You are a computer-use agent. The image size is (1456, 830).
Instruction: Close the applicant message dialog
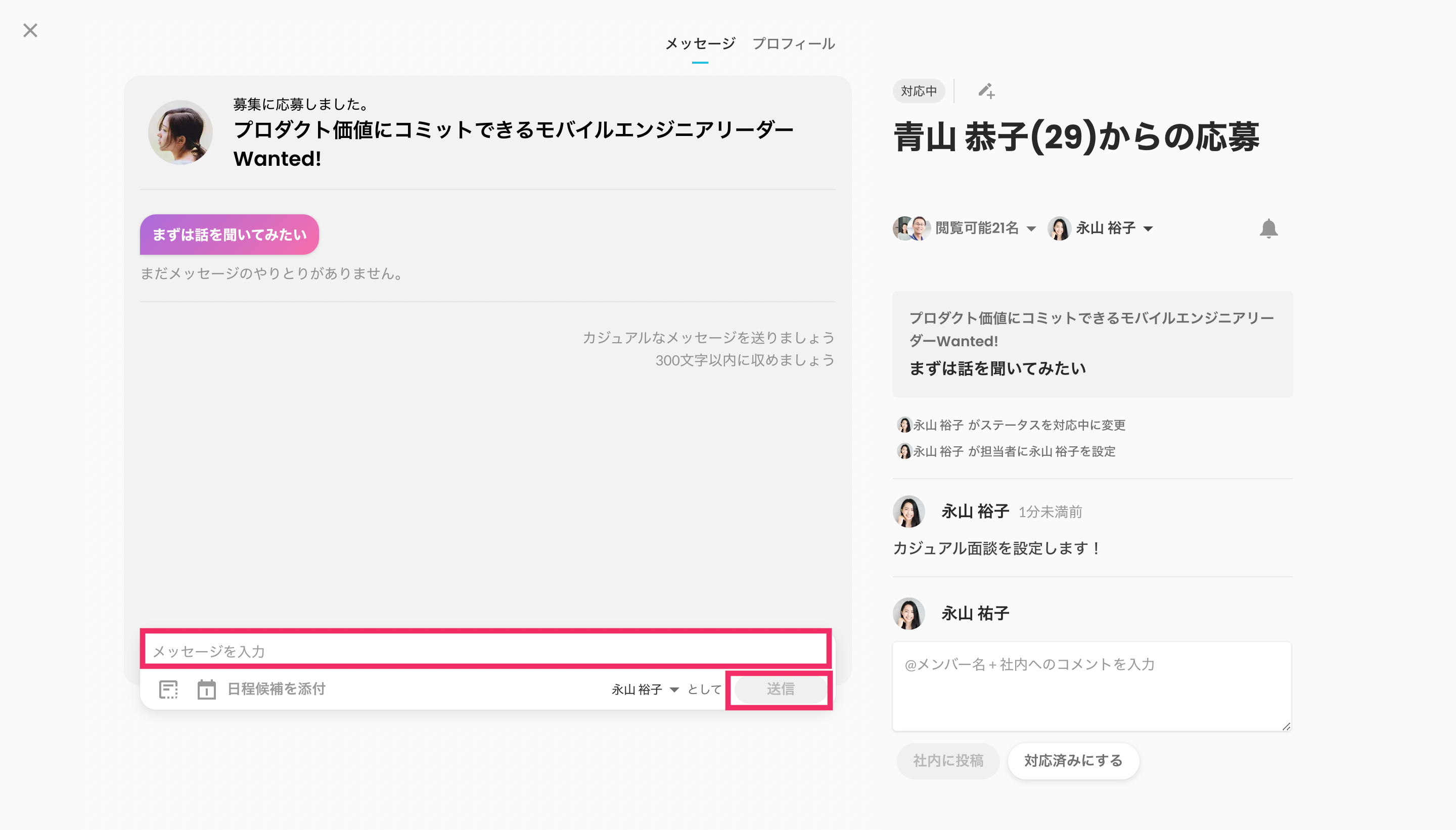click(30, 30)
